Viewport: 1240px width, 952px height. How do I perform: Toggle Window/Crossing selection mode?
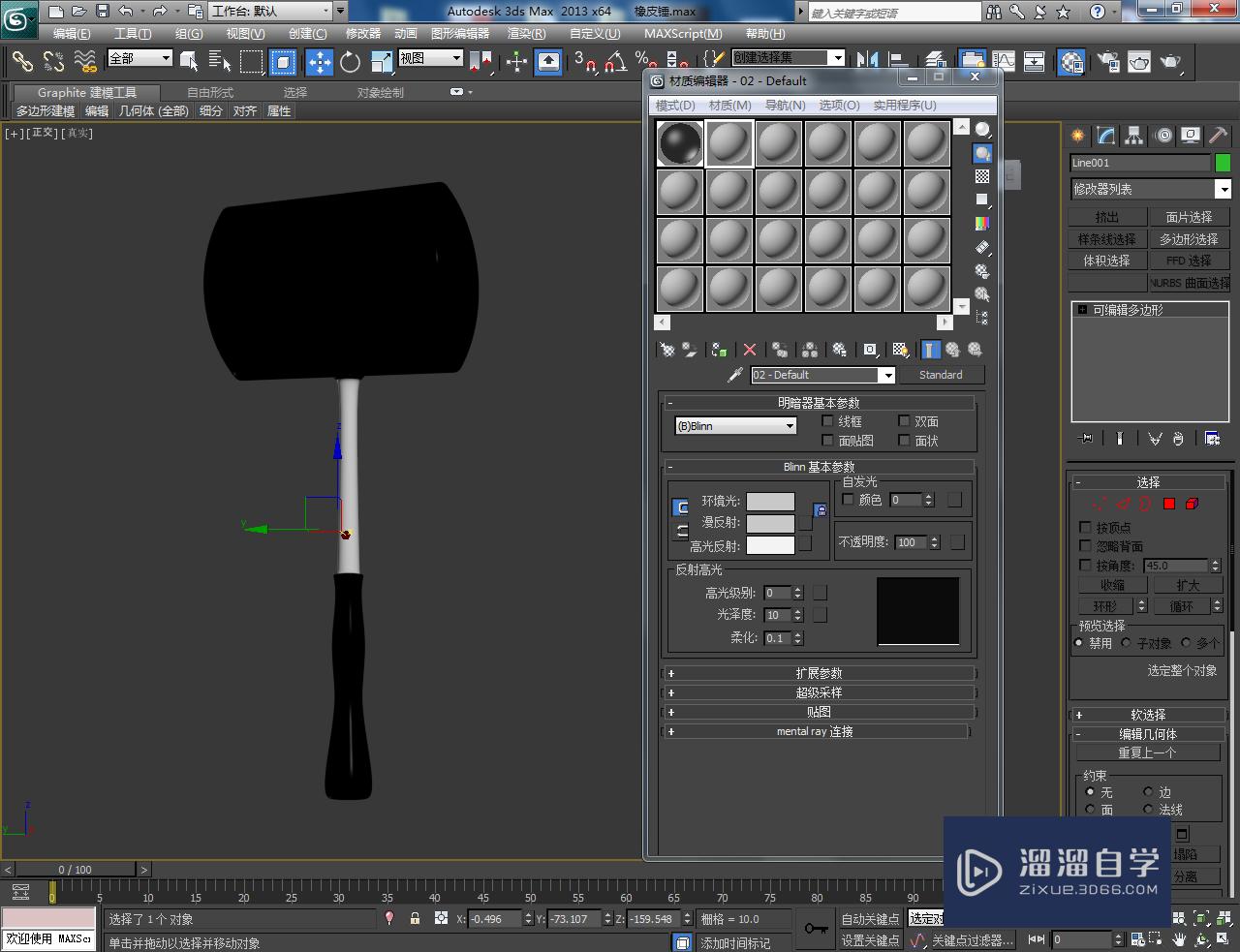[x=283, y=62]
